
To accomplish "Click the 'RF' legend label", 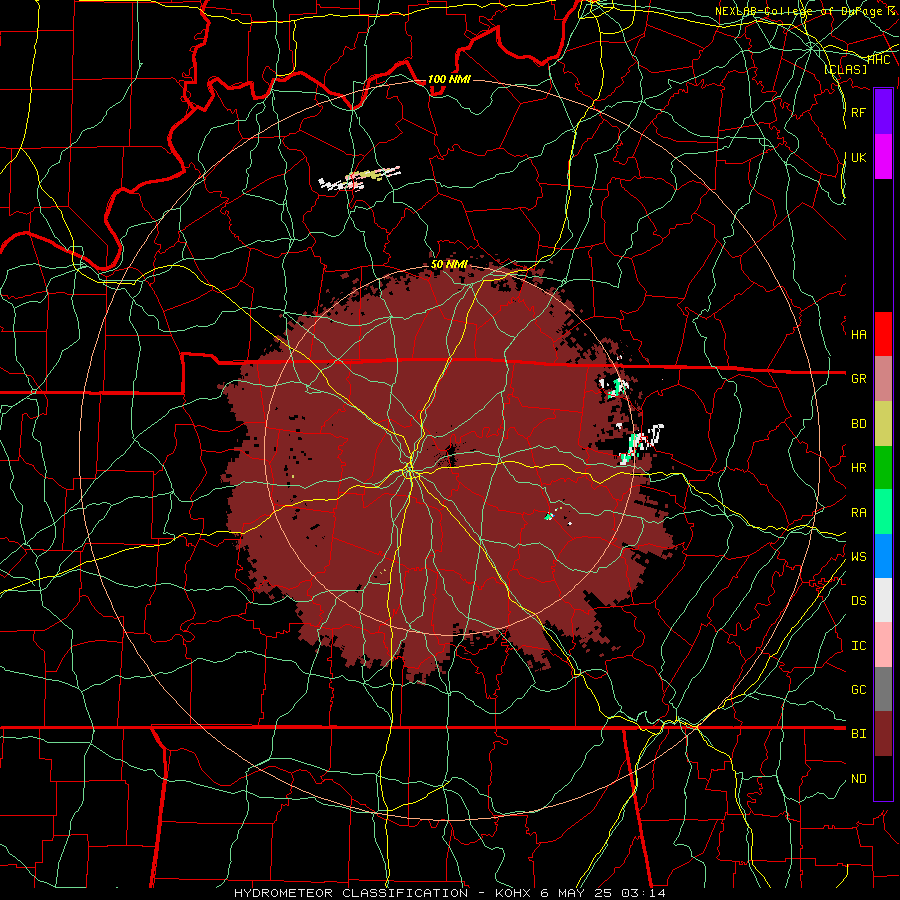I will pos(858,112).
